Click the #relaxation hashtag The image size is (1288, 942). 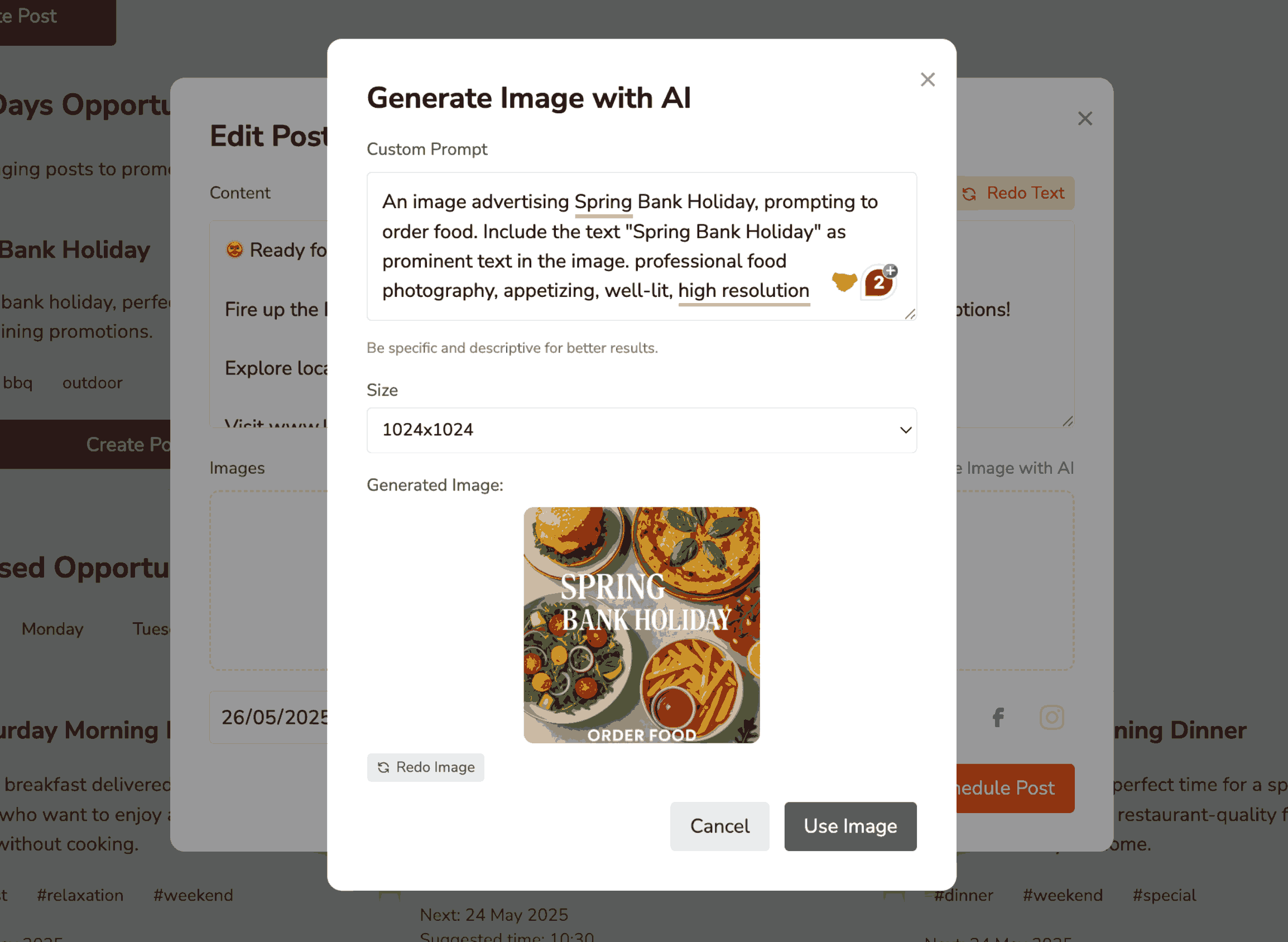[x=80, y=895]
